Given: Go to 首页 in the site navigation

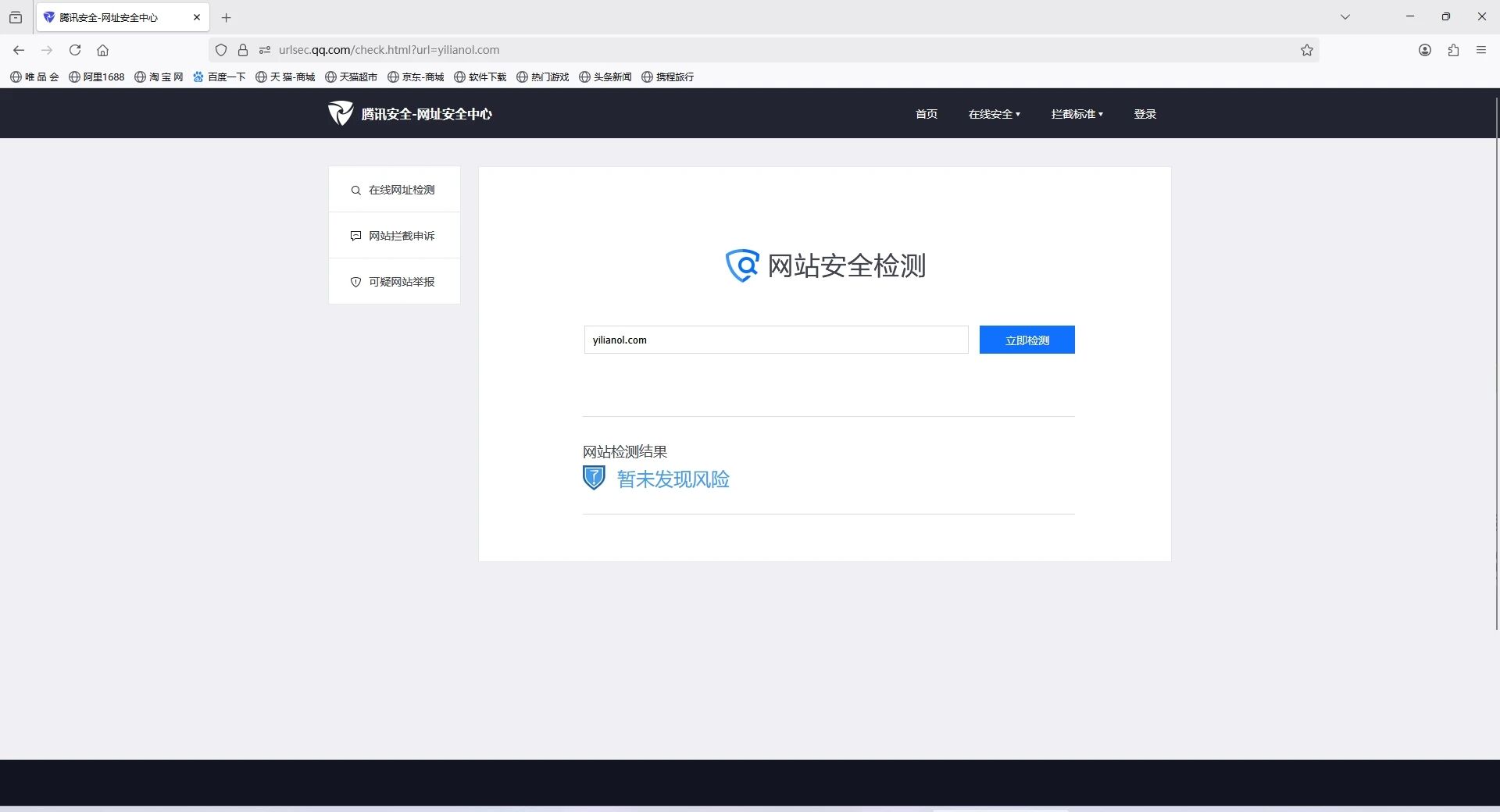Looking at the screenshot, I should [927, 114].
